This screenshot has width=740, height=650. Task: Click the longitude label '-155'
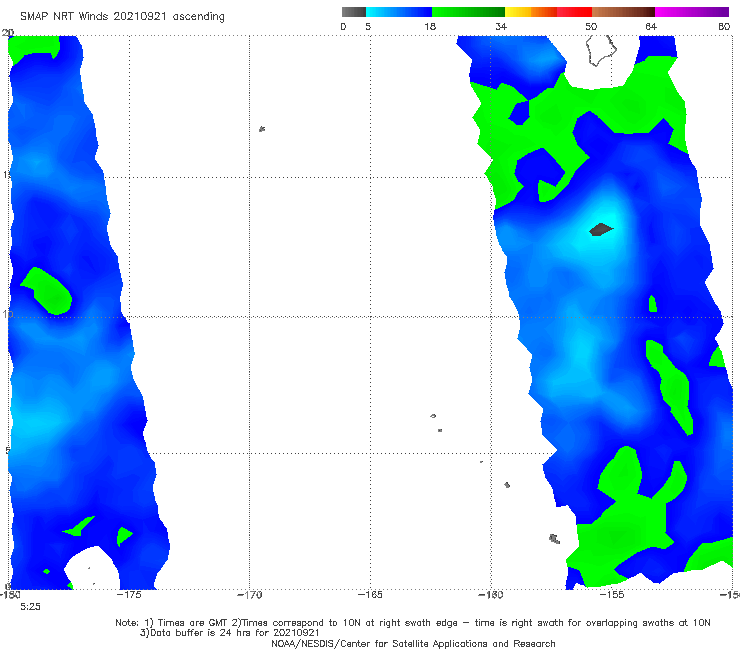point(612,595)
